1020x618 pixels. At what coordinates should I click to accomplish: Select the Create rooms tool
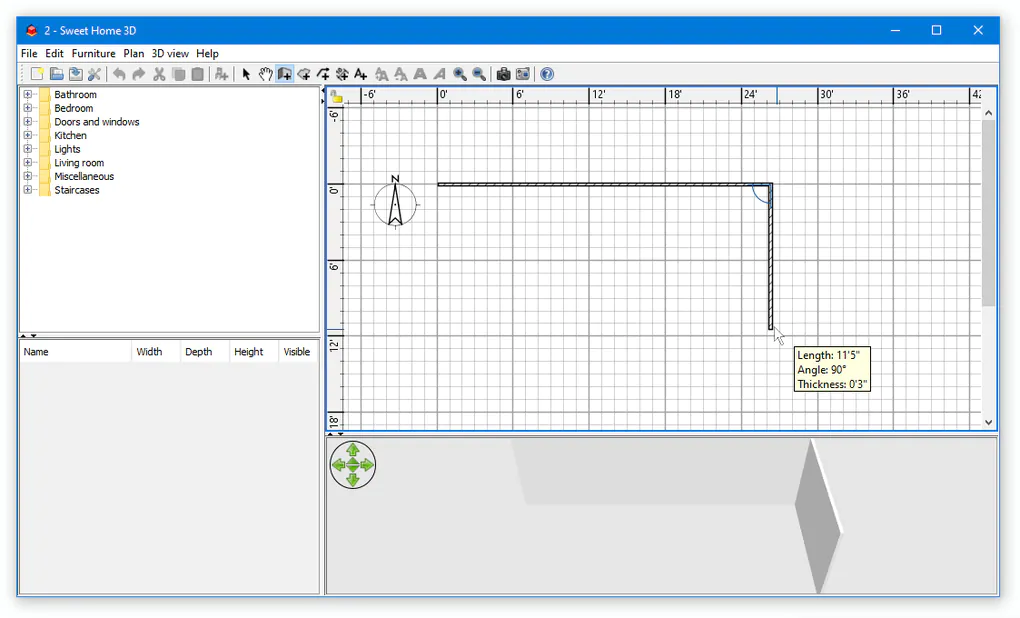click(304, 74)
